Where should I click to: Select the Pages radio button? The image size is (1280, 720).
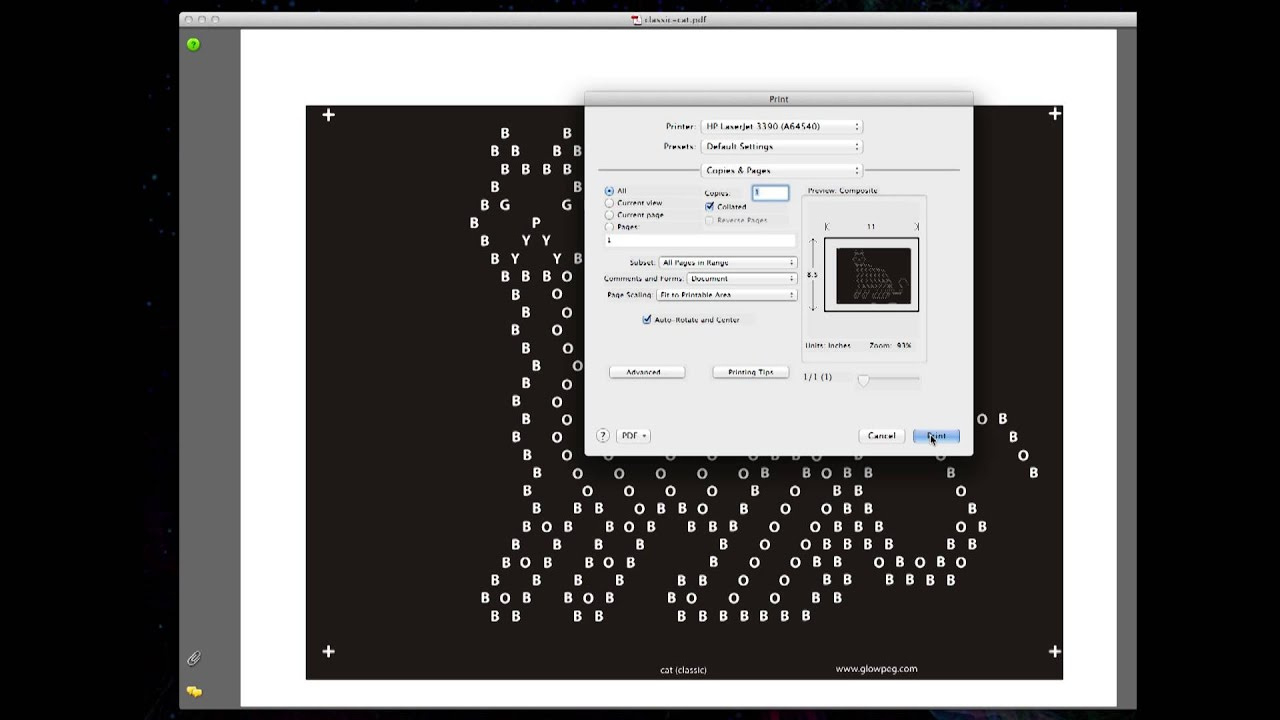click(610, 226)
